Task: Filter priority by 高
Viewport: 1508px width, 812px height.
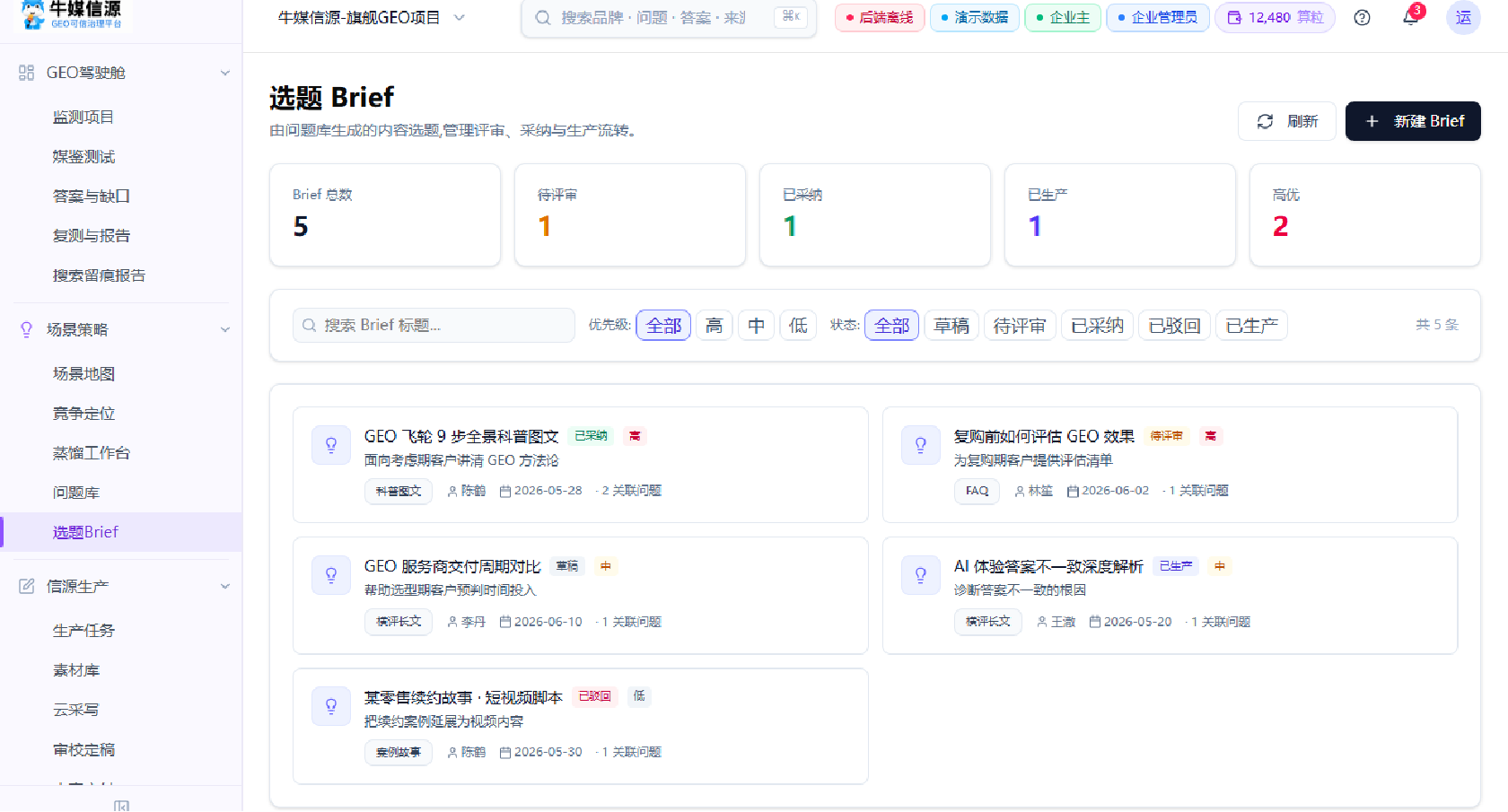Action: point(714,325)
